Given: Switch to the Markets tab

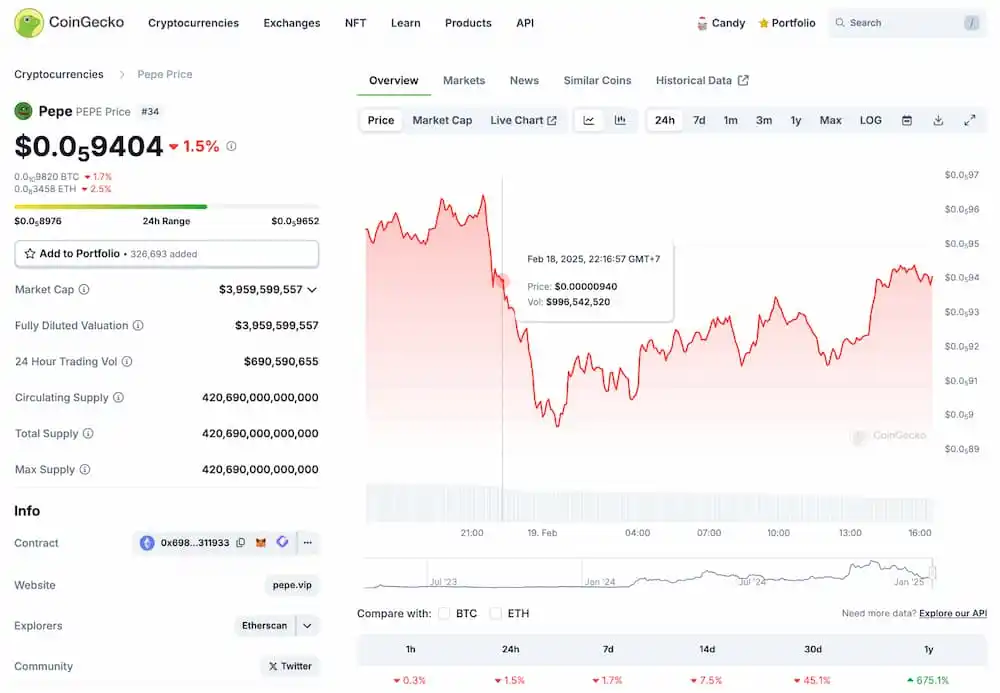Looking at the screenshot, I should (x=464, y=80).
